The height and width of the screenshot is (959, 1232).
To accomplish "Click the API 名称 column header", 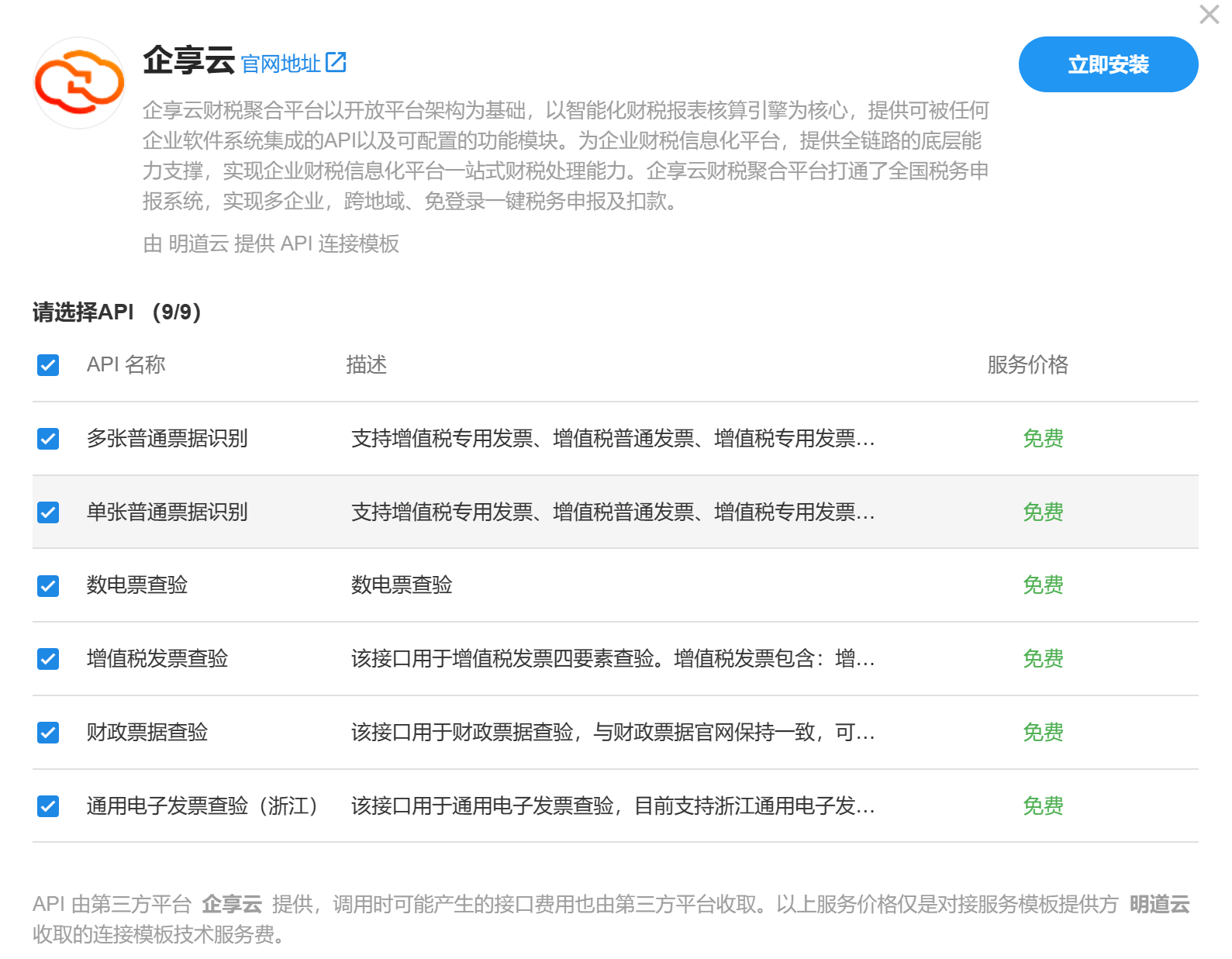I will [x=126, y=364].
